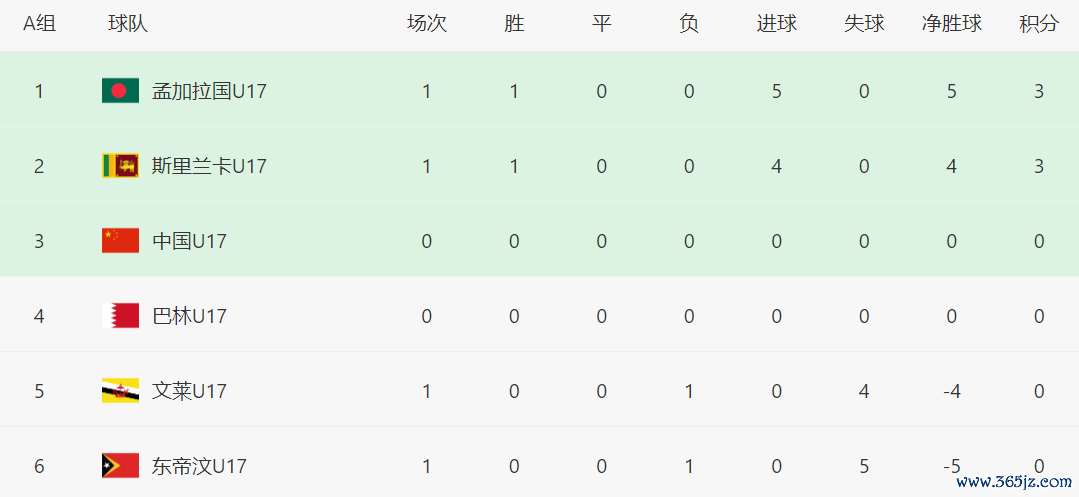Click the China flag icon
Screen dimensions: 1079x497
click(120, 241)
